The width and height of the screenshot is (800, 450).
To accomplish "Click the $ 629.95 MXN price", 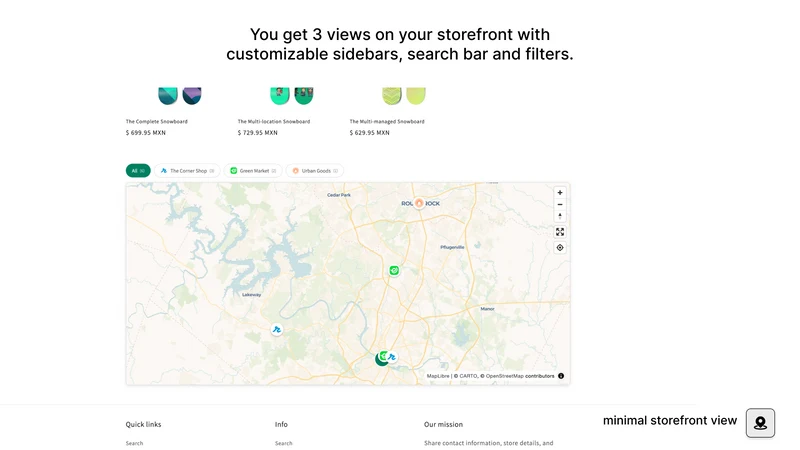I will click(x=369, y=133).
